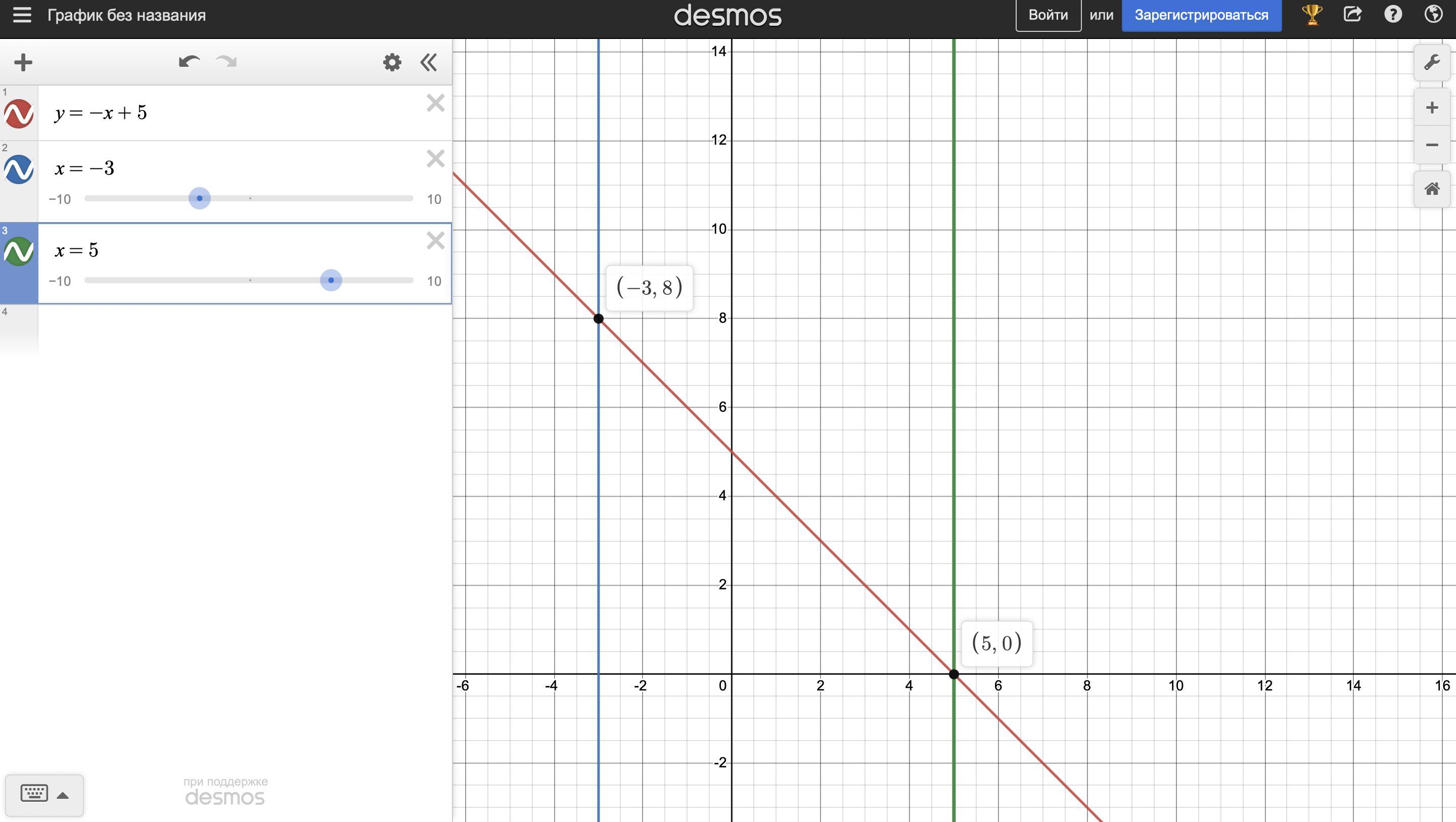Viewport: 1456px width, 822px height.
Task: Open the trophy challenges icon
Action: 1311,15
